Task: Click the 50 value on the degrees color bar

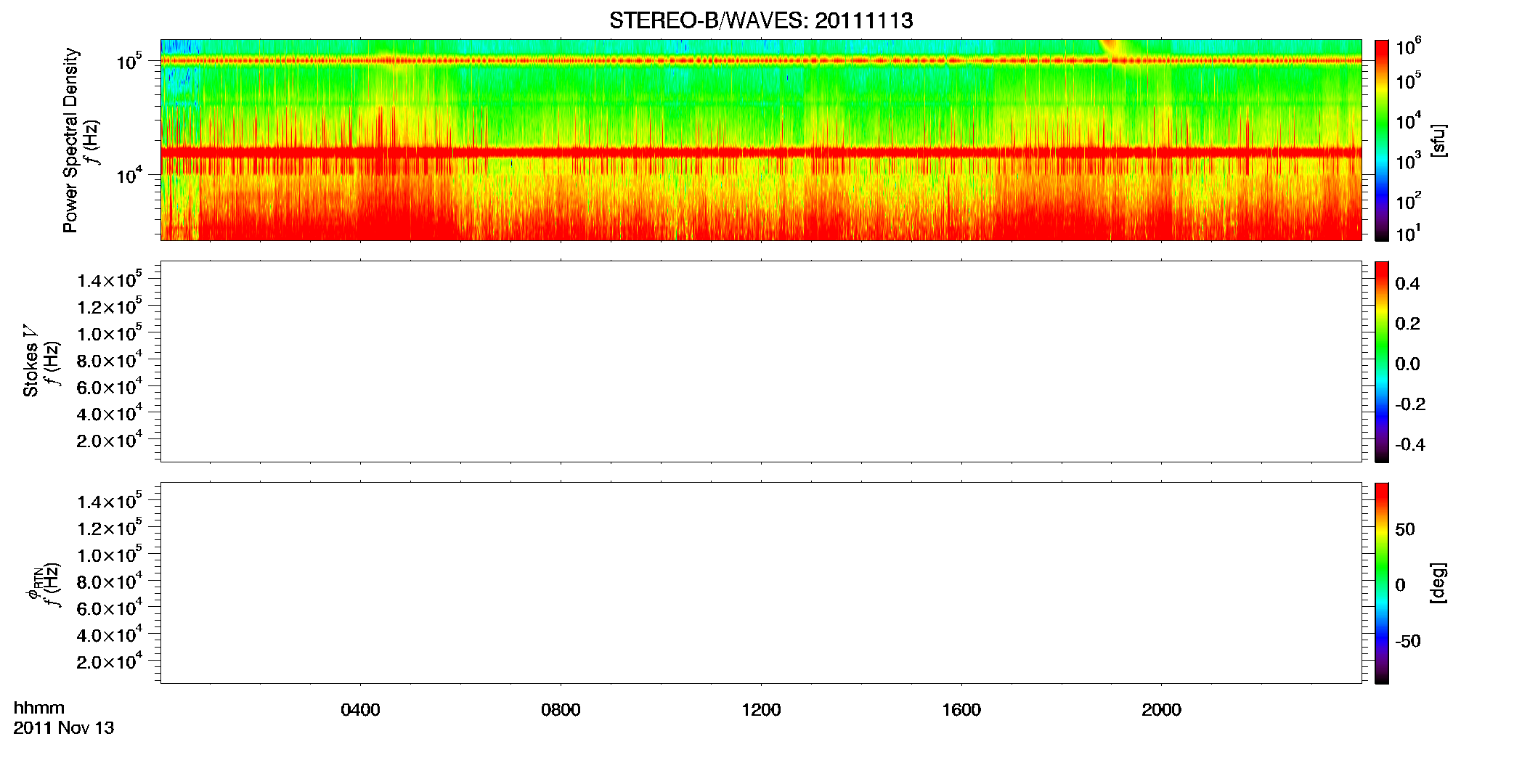Action: 1405,529
